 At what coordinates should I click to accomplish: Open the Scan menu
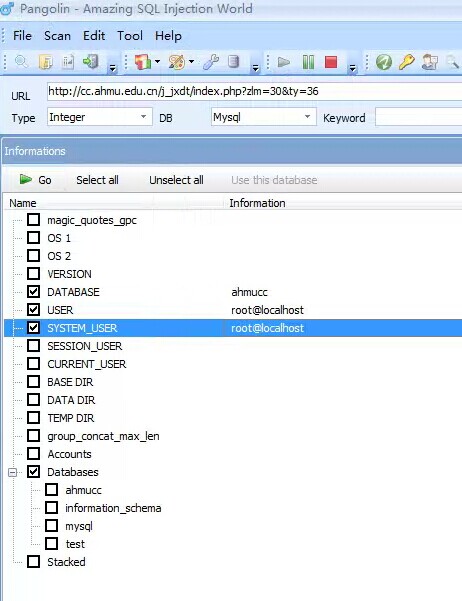[57, 36]
